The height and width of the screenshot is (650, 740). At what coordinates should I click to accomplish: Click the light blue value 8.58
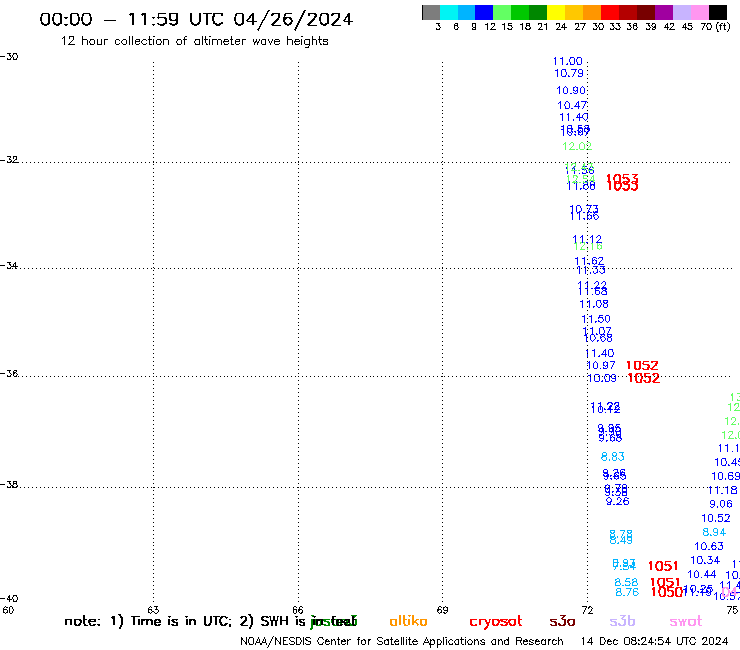(x=626, y=582)
